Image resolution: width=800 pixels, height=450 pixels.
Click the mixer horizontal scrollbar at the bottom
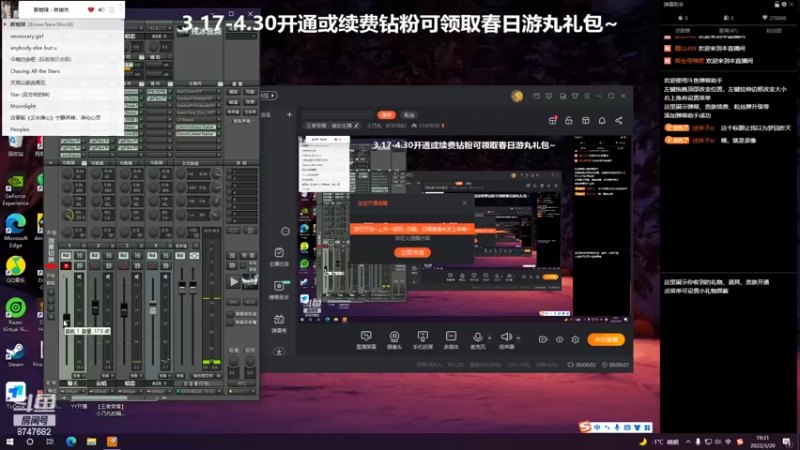(x=99, y=398)
